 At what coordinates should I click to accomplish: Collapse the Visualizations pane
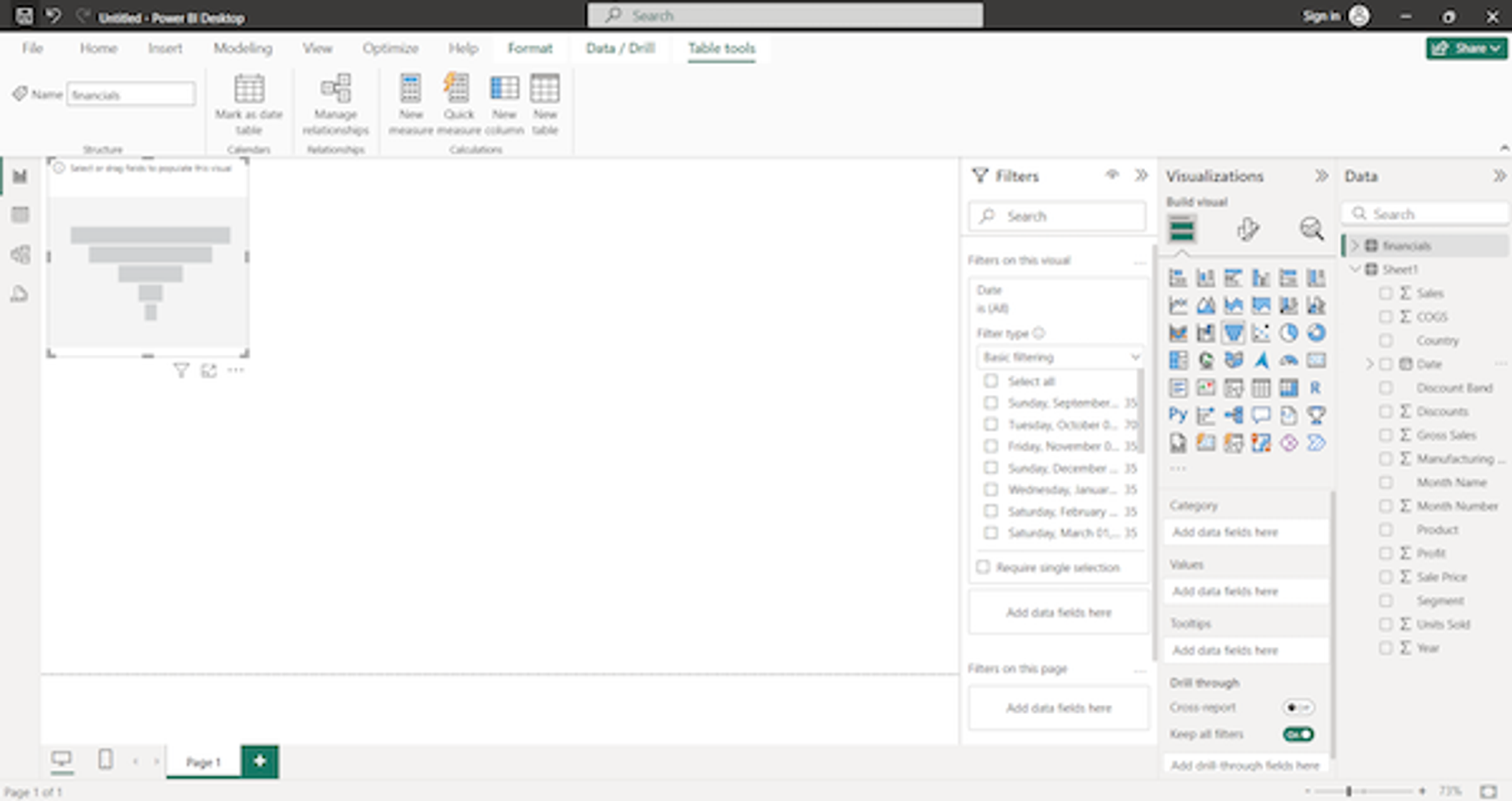[1321, 176]
